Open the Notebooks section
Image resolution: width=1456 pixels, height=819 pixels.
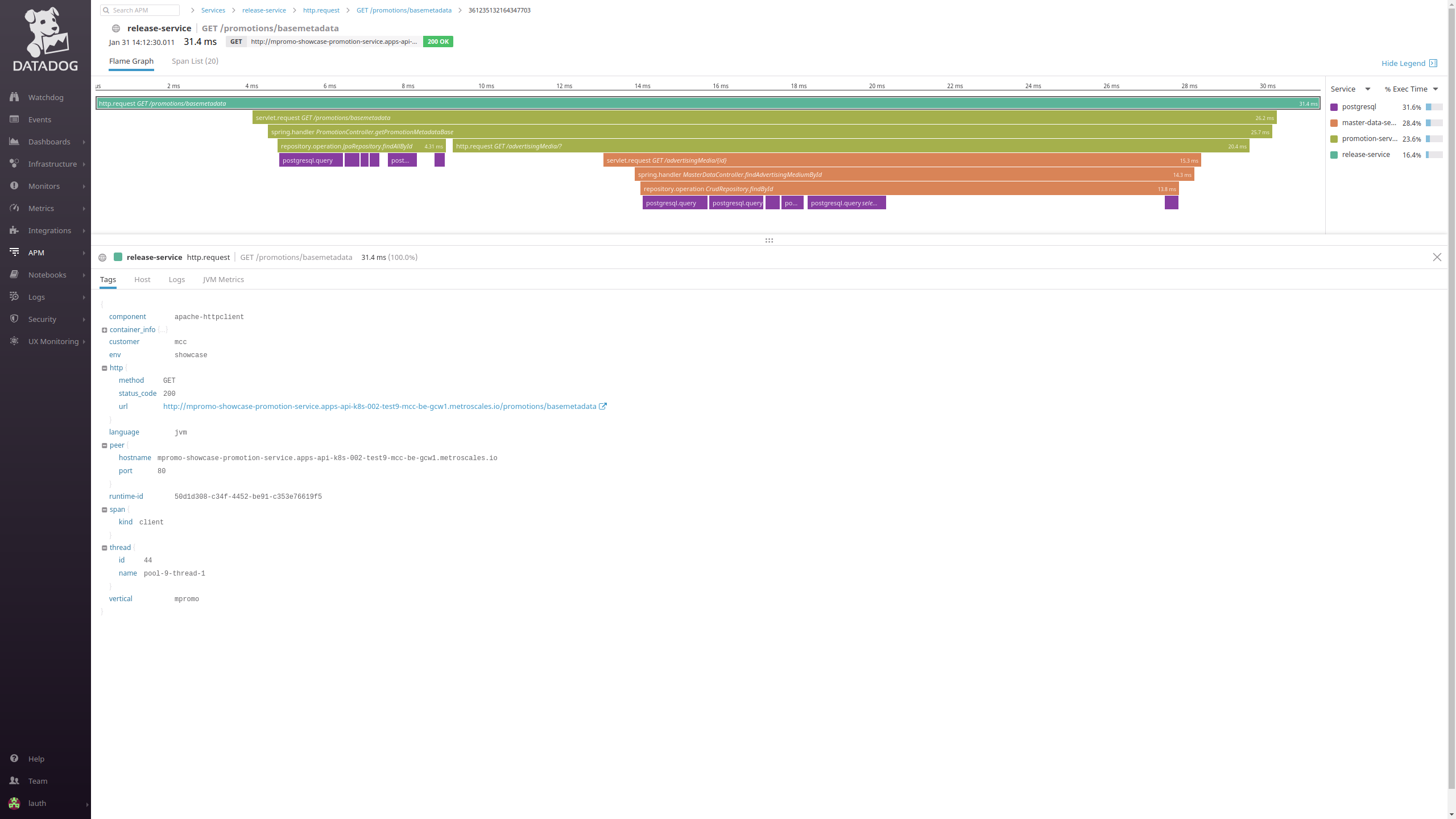(47, 275)
